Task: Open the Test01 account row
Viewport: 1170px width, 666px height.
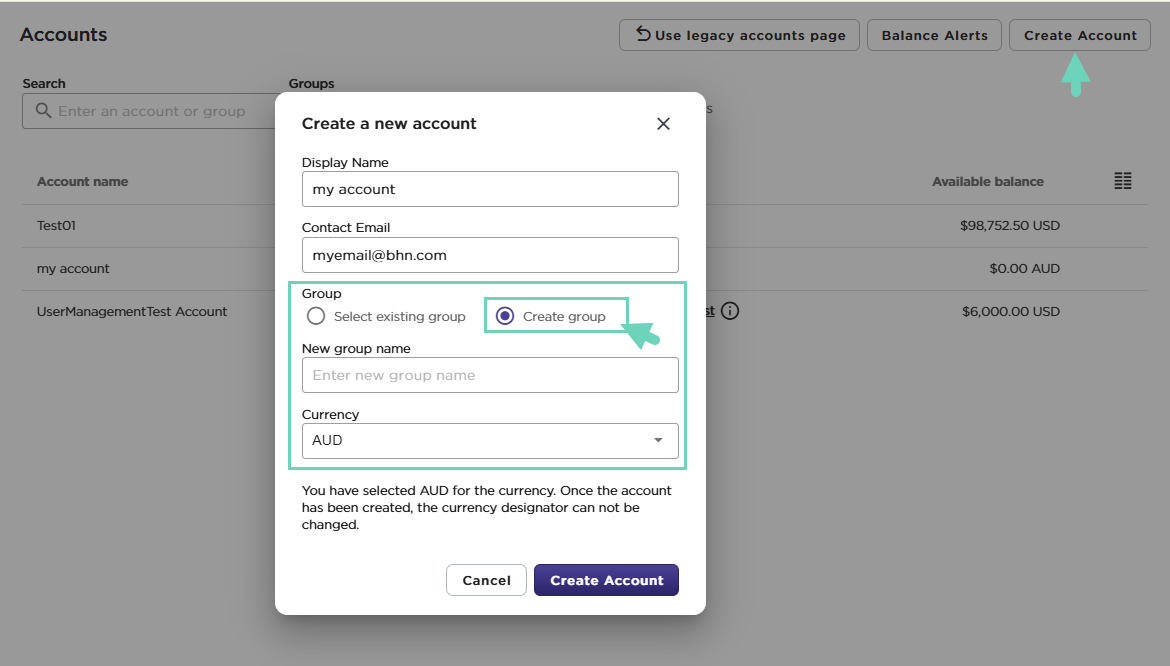Action: (x=57, y=226)
